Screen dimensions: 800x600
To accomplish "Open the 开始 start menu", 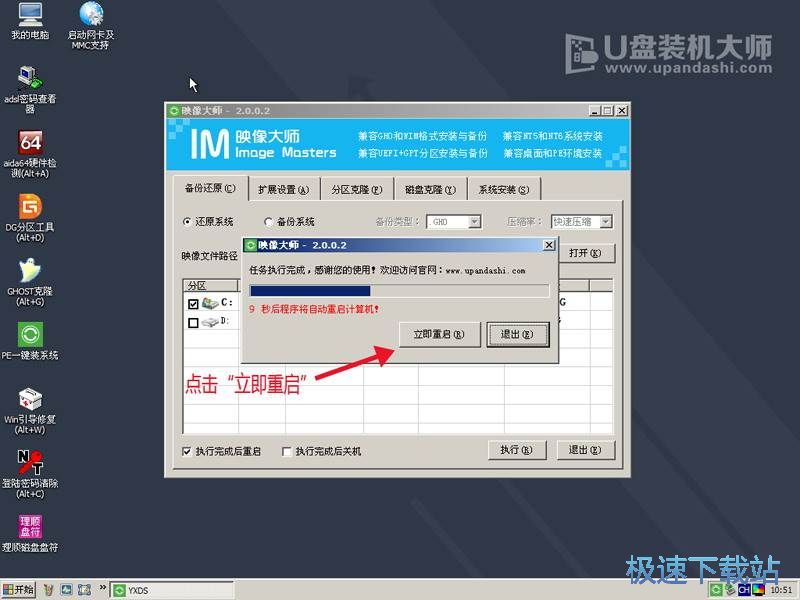I will [x=18, y=590].
